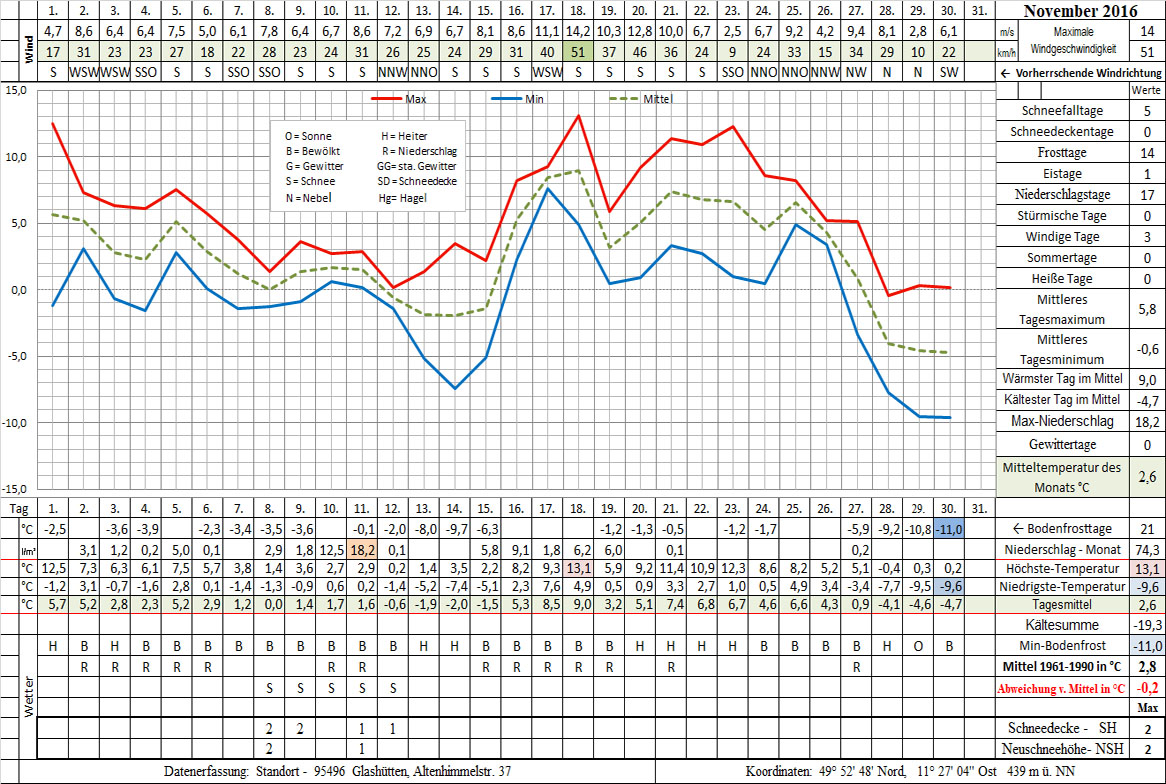Select the red Abweichung v. Mittel label
1166x784 pixels.
click(1060, 687)
